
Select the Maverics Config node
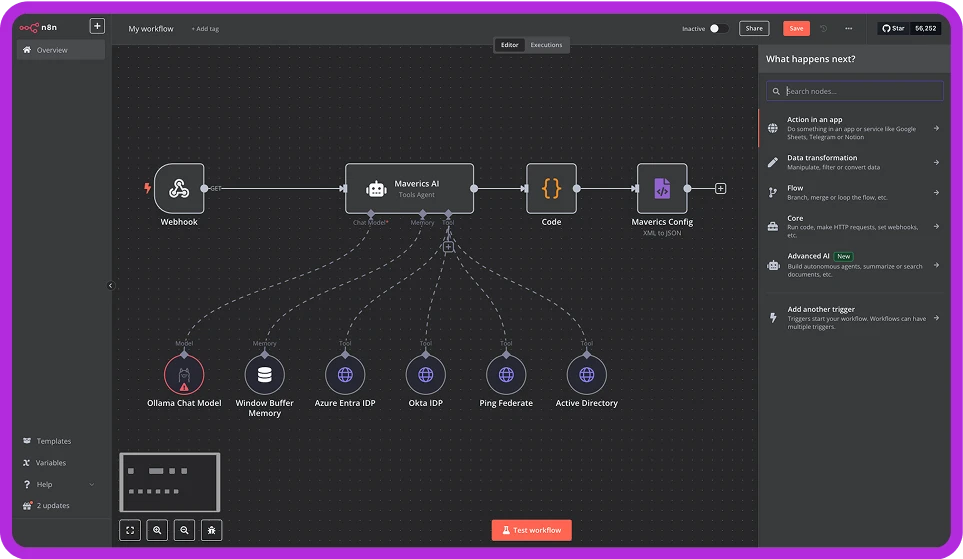coord(661,189)
